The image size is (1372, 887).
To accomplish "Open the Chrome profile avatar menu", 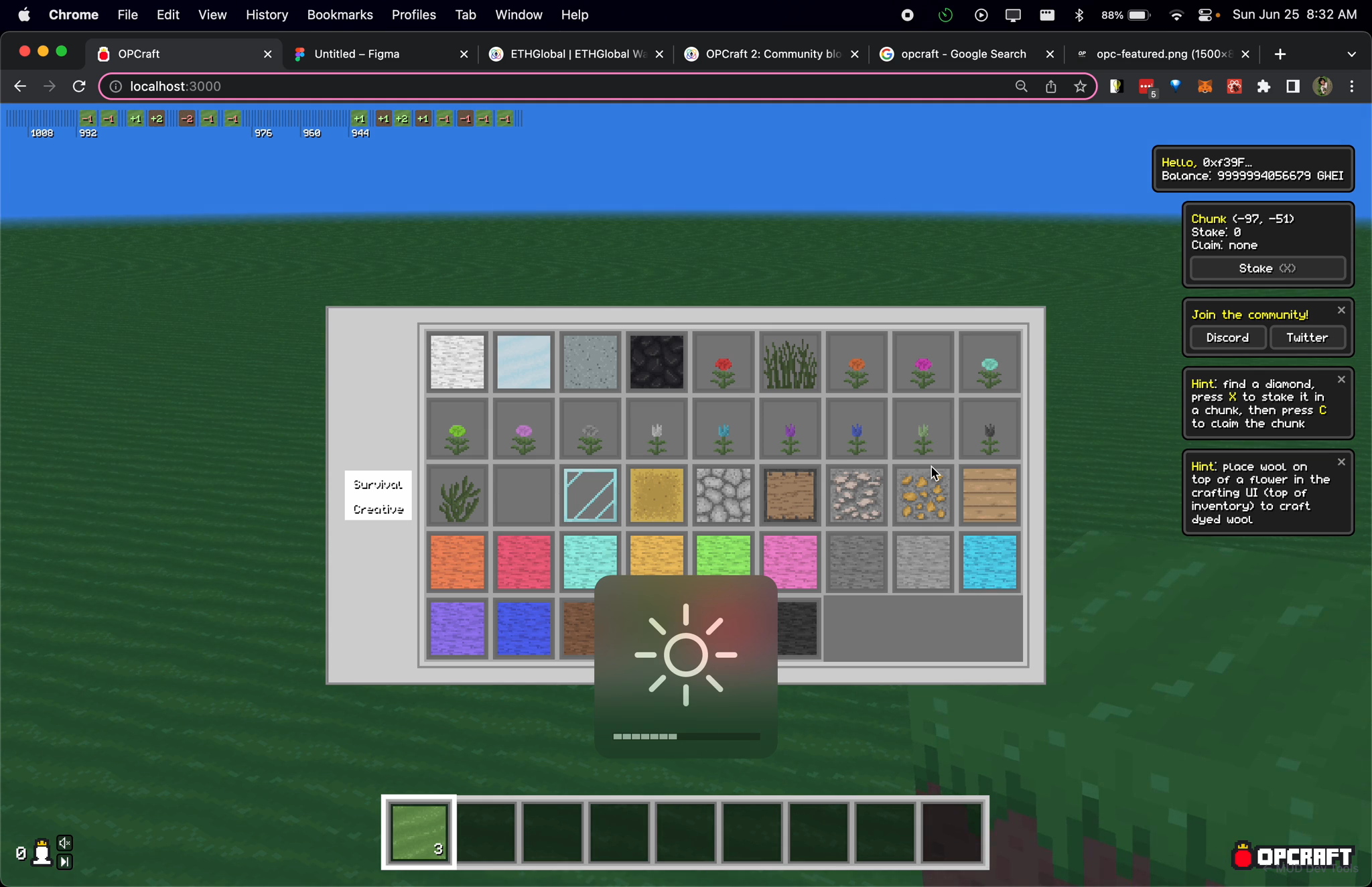I will coord(1322,86).
